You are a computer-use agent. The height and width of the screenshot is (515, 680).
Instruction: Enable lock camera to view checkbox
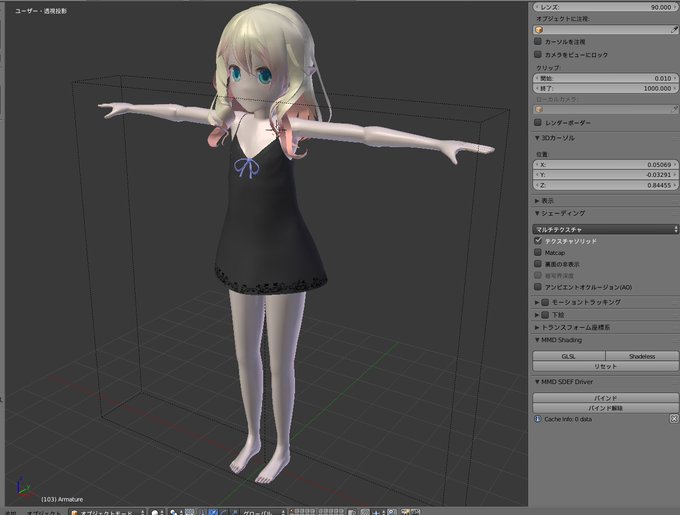point(538,54)
